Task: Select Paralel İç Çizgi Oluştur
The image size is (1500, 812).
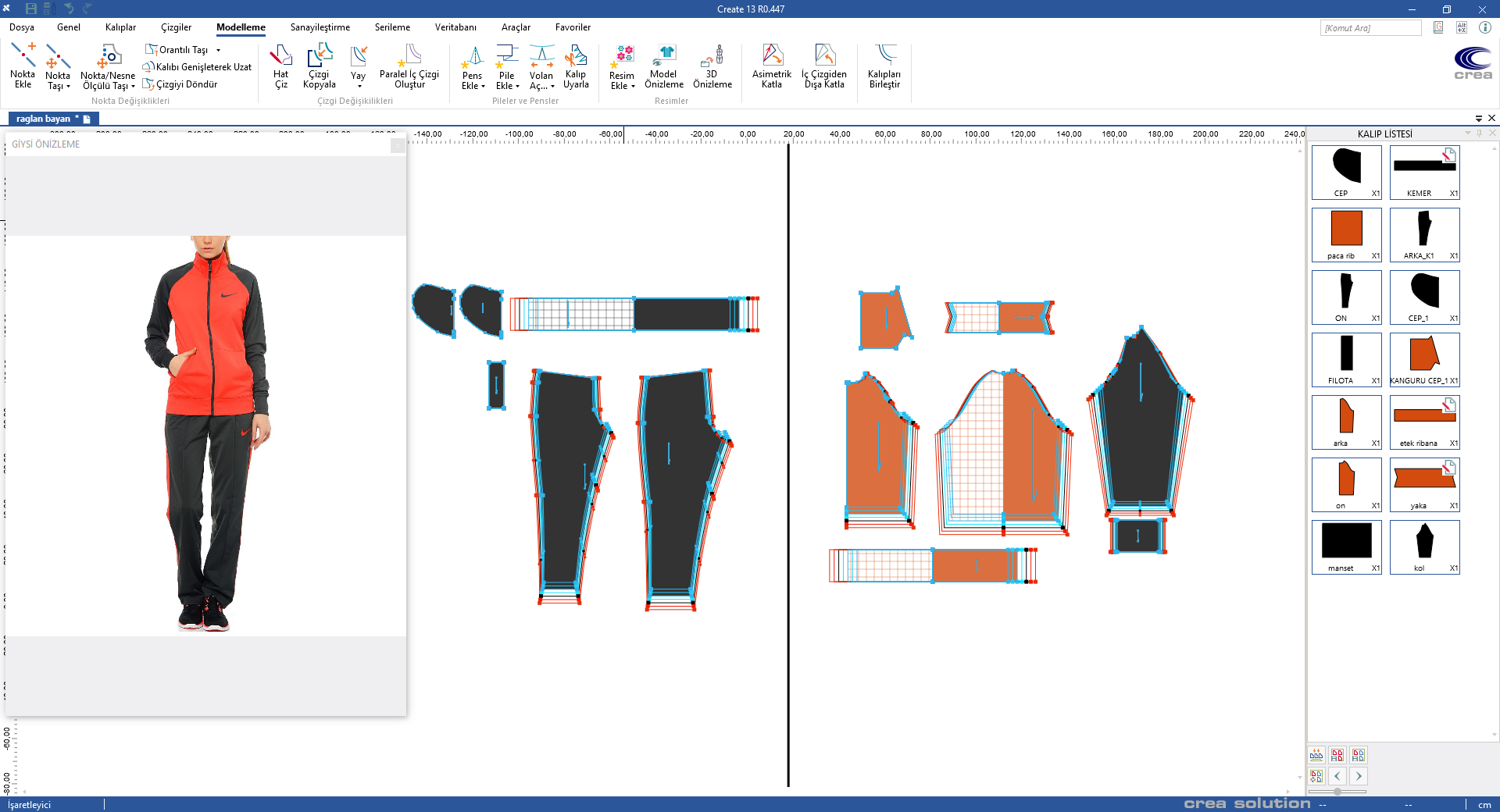Action: point(409,66)
